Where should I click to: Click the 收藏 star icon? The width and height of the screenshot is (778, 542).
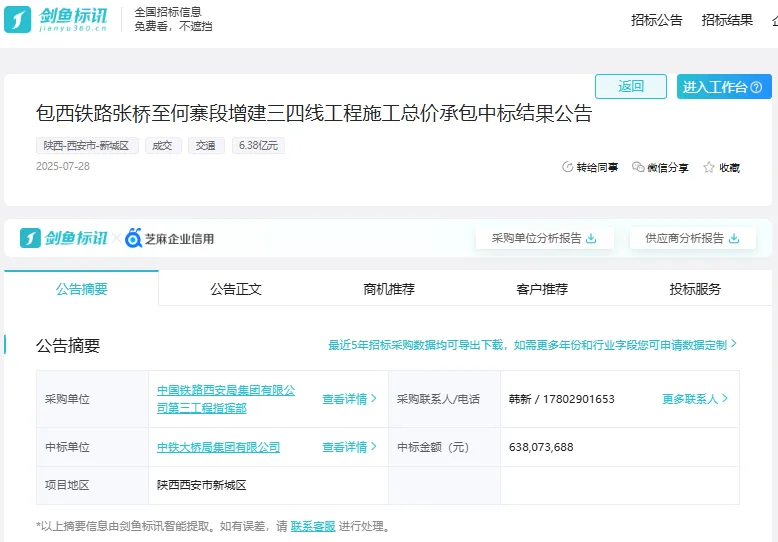coord(709,167)
